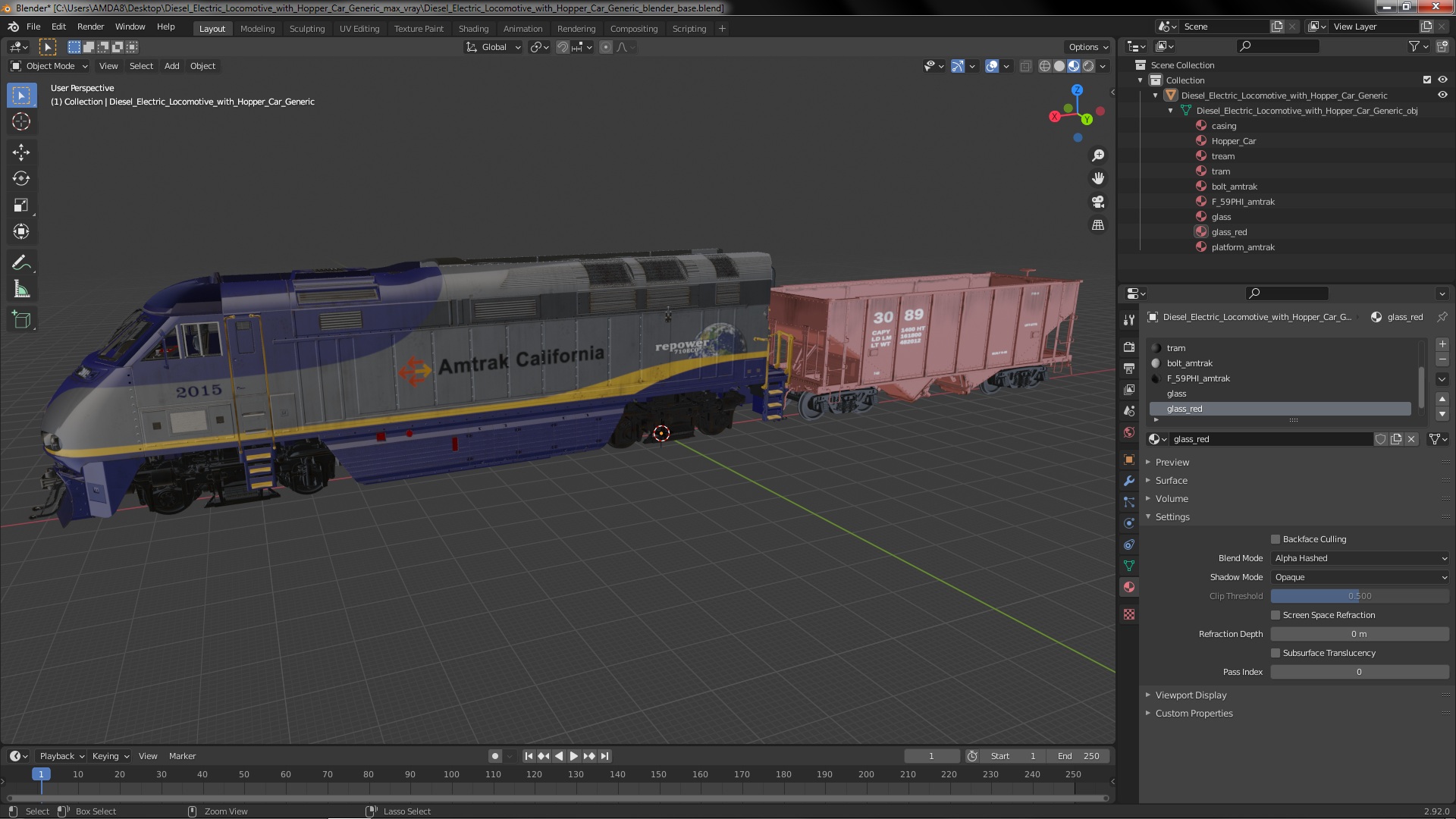Click the Options button in viewport header
1456x819 pixels.
point(1087,47)
